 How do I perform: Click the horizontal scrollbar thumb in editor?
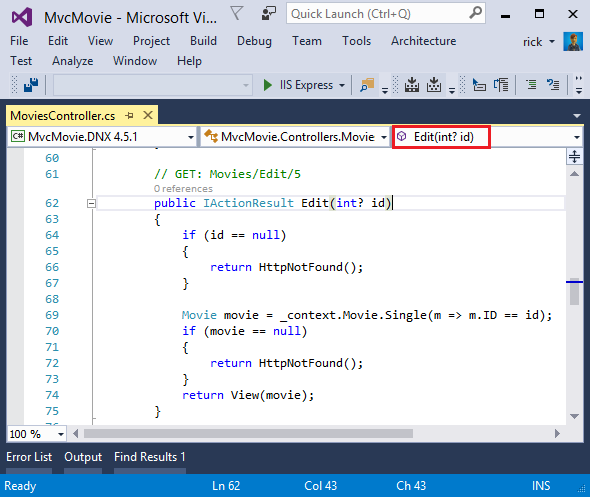click(x=248, y=434)
